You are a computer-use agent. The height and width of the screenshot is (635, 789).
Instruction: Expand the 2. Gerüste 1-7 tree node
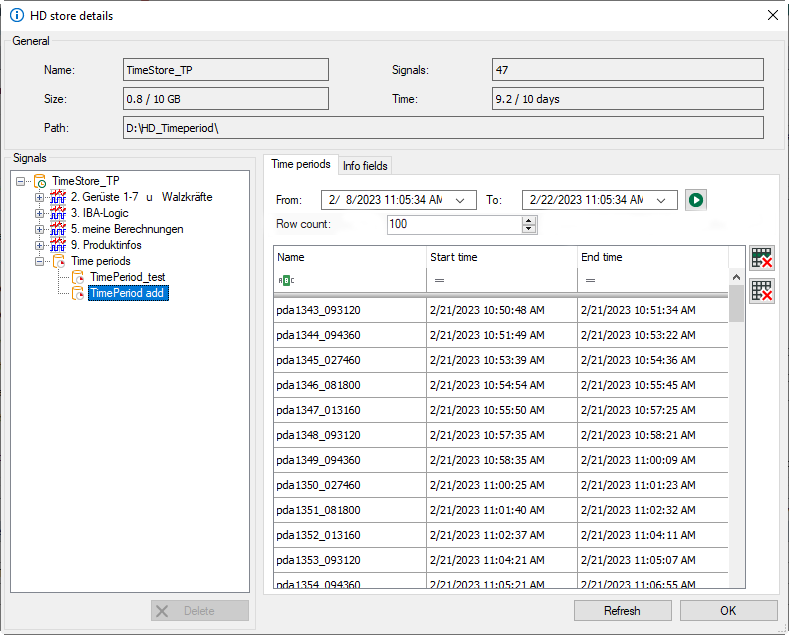(x=40, y=197)
